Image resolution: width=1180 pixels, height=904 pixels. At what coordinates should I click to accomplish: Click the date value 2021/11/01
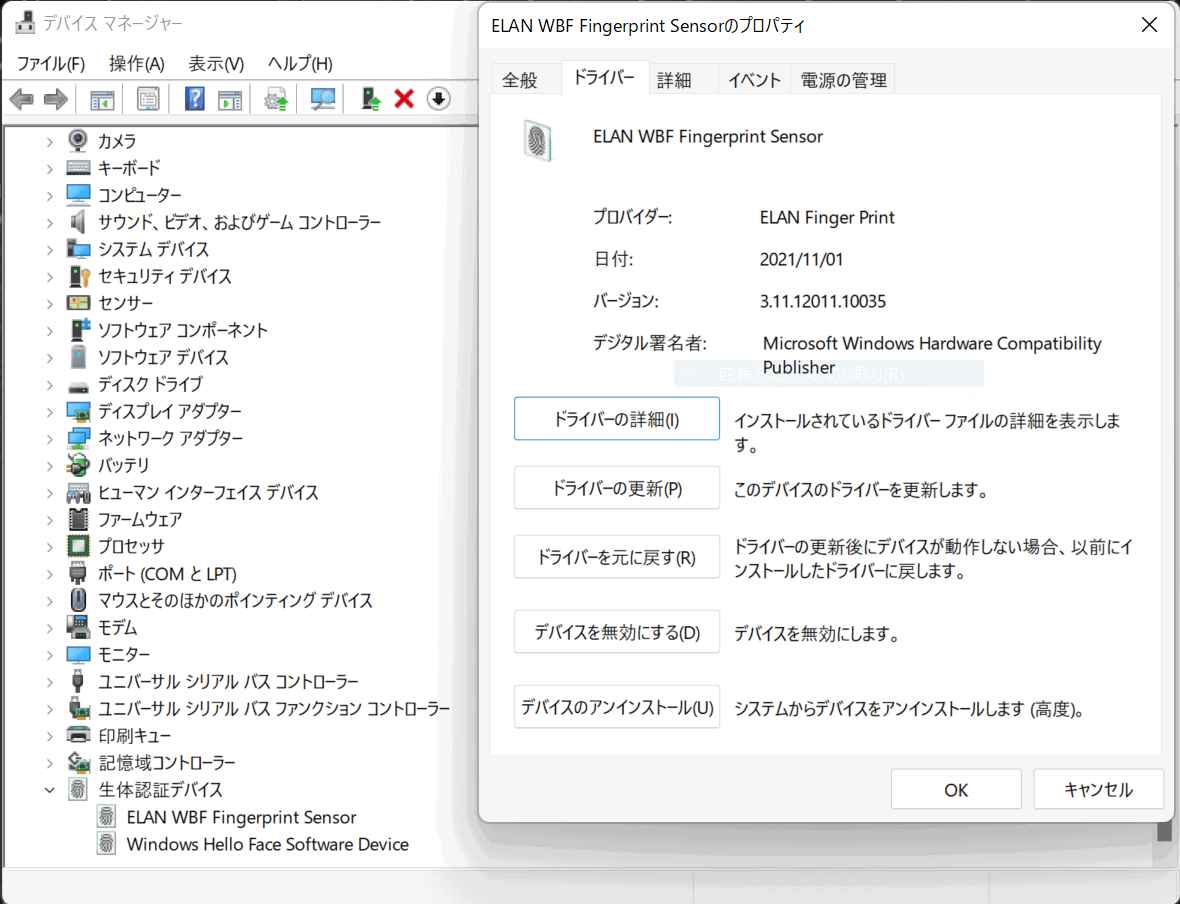tap(801, 259)
